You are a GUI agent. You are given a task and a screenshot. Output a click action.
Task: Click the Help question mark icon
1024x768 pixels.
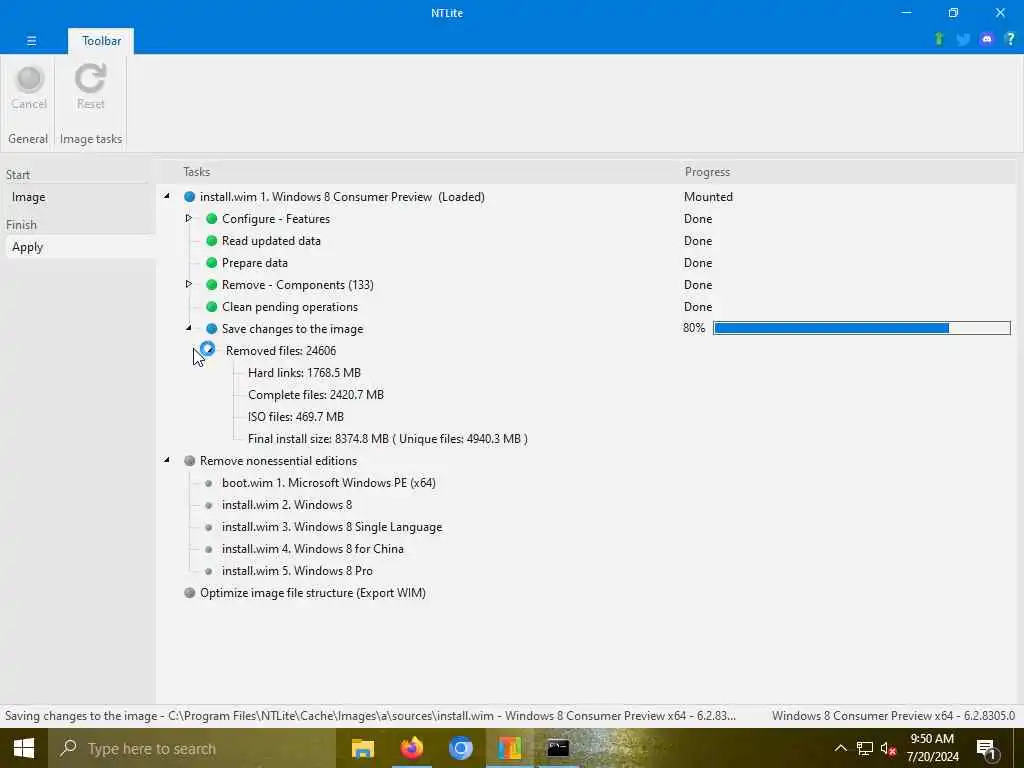1010,39
